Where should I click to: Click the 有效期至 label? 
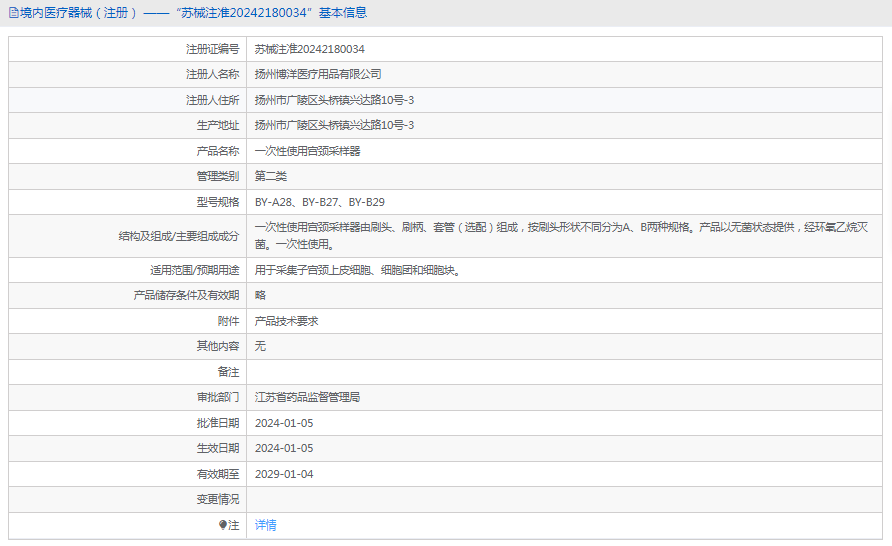point(218,474)
